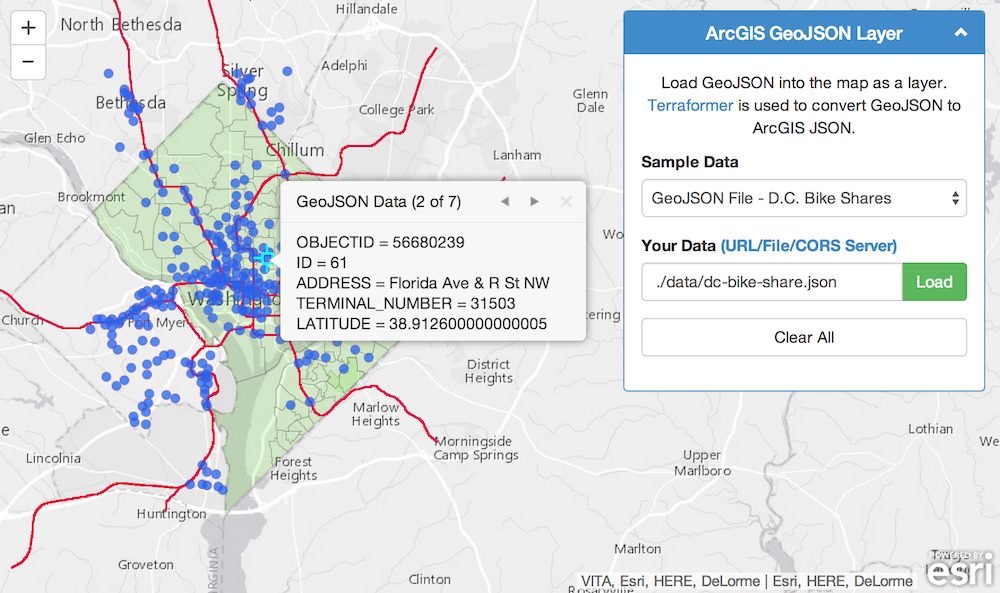Click the ID = 61 line
Image resolution: width=1000 pixels, height=593 pixels.
(321, 263)
